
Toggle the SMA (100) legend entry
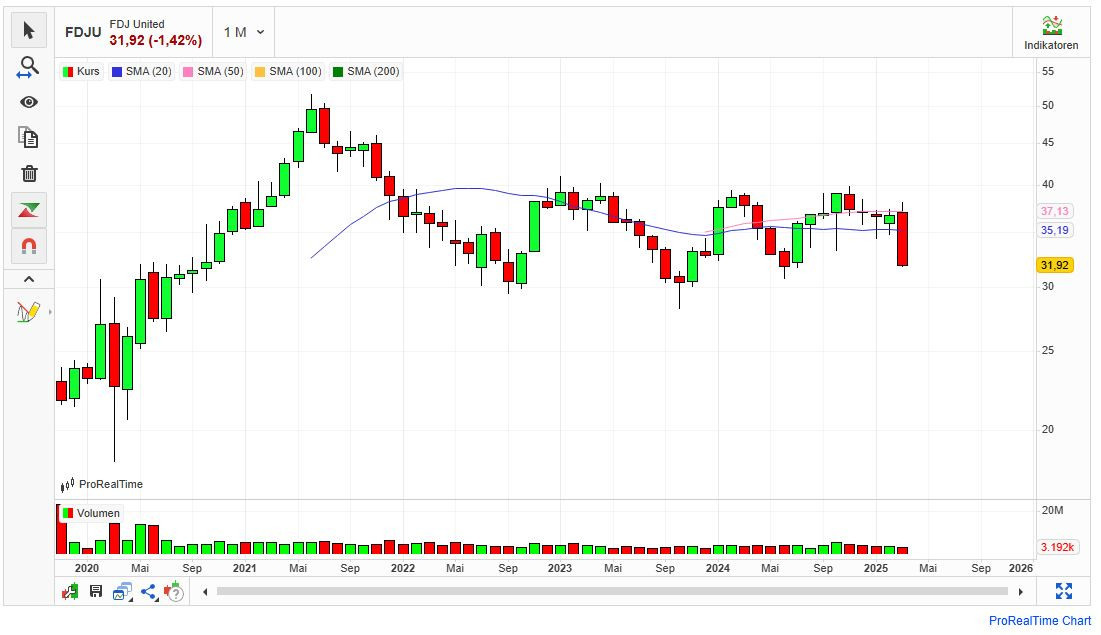coord(288,71)
